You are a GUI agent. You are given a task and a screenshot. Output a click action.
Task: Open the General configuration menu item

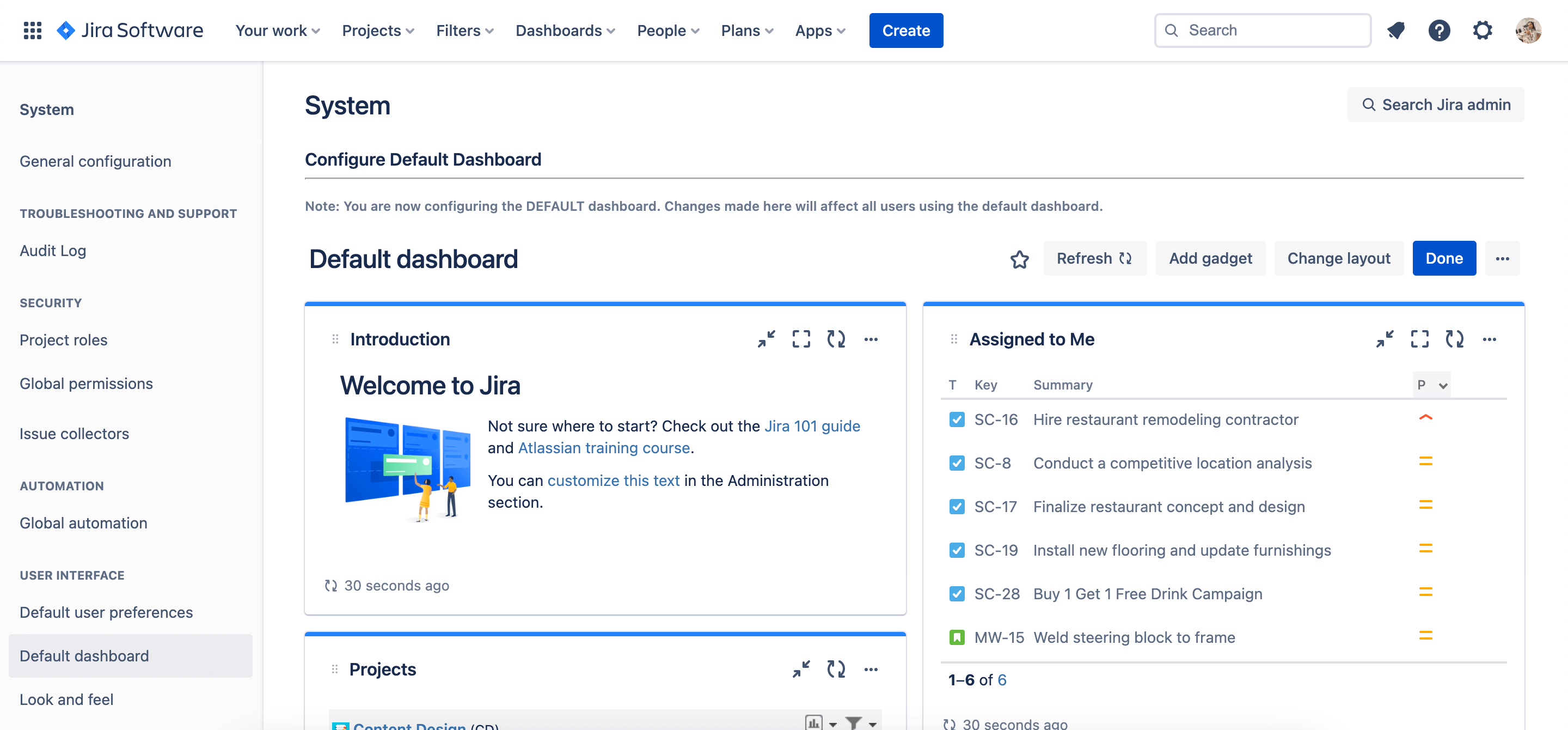coord(96,160)
